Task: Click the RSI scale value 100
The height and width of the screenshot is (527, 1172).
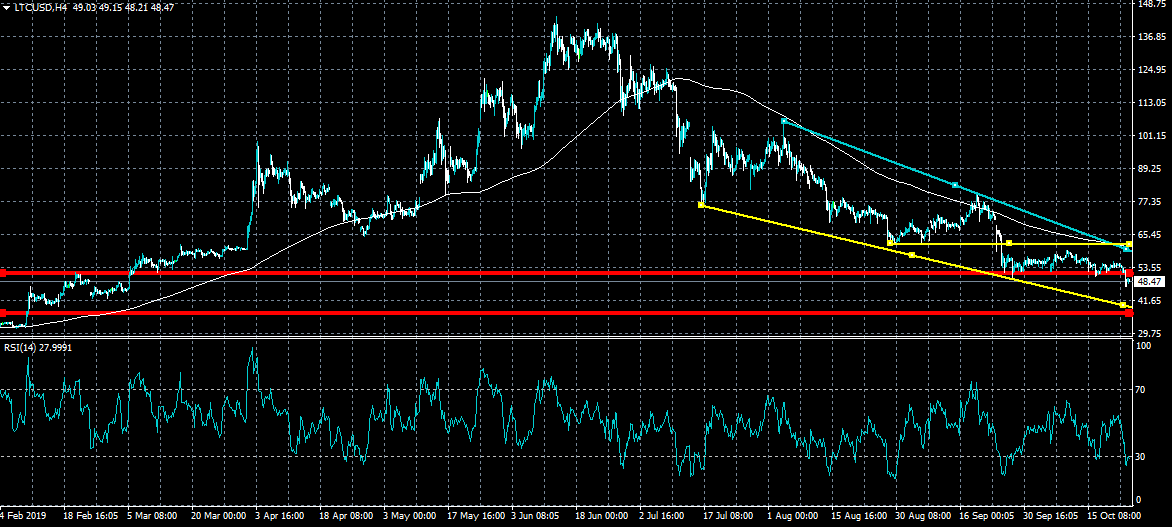Action: pos(1144,346)
